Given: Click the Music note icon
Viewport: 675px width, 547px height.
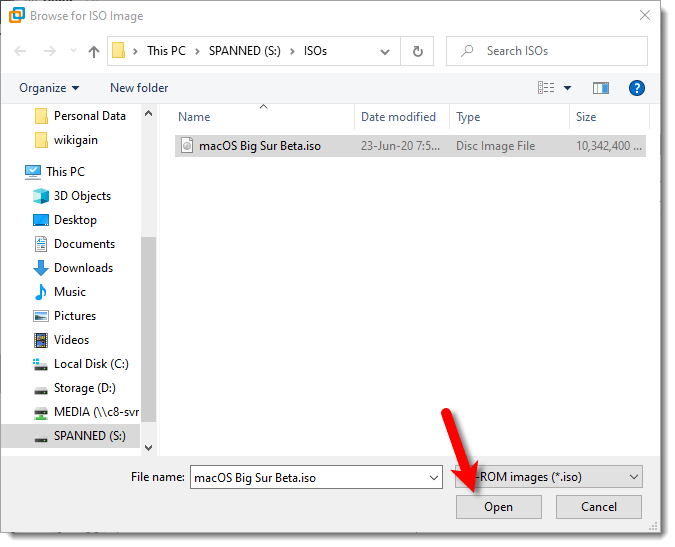Looking at the screenshot, I should point(40,292).
